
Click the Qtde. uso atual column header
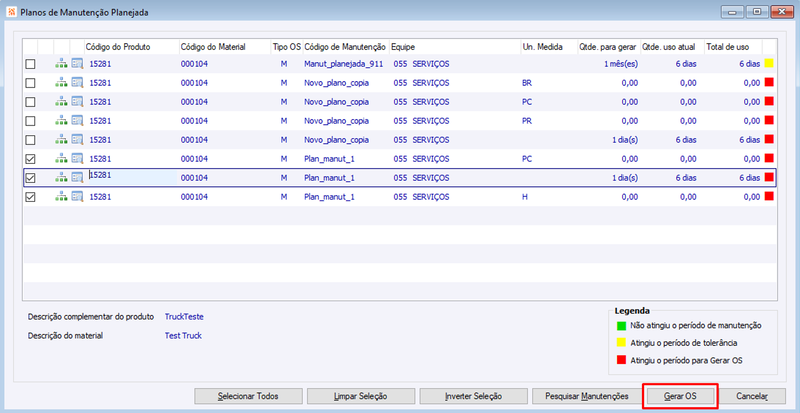(x=672, y=47)
